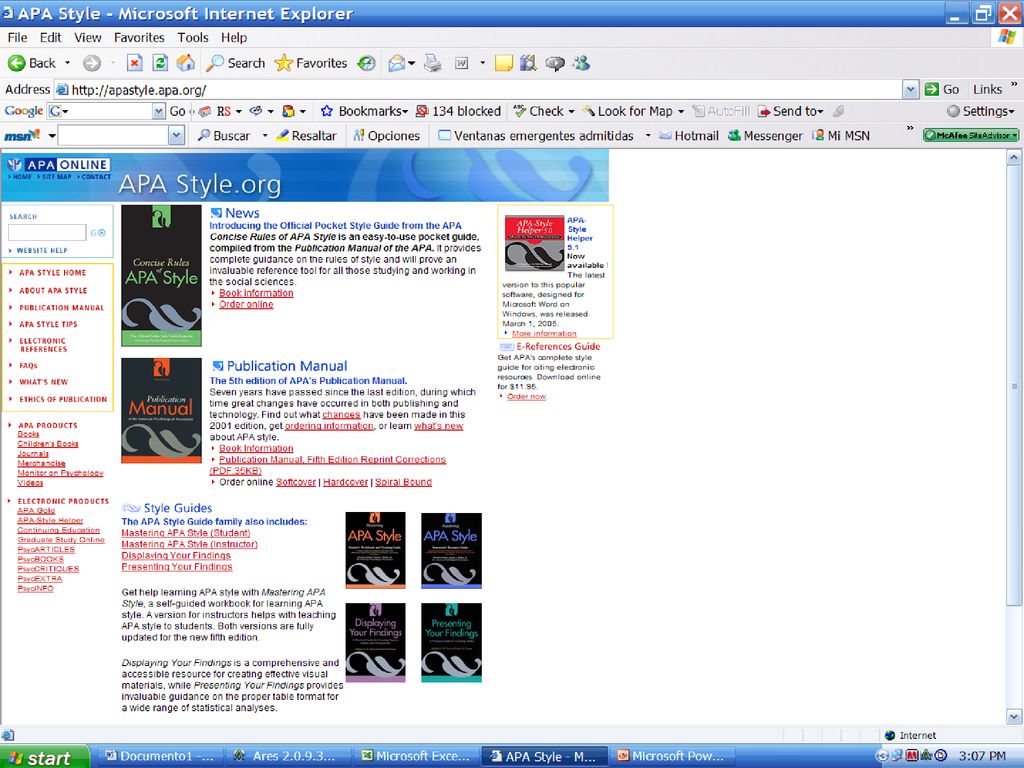1024x768 pixels.
Task: Expand the address bar URL dropdown
Action: pos(910,89)
